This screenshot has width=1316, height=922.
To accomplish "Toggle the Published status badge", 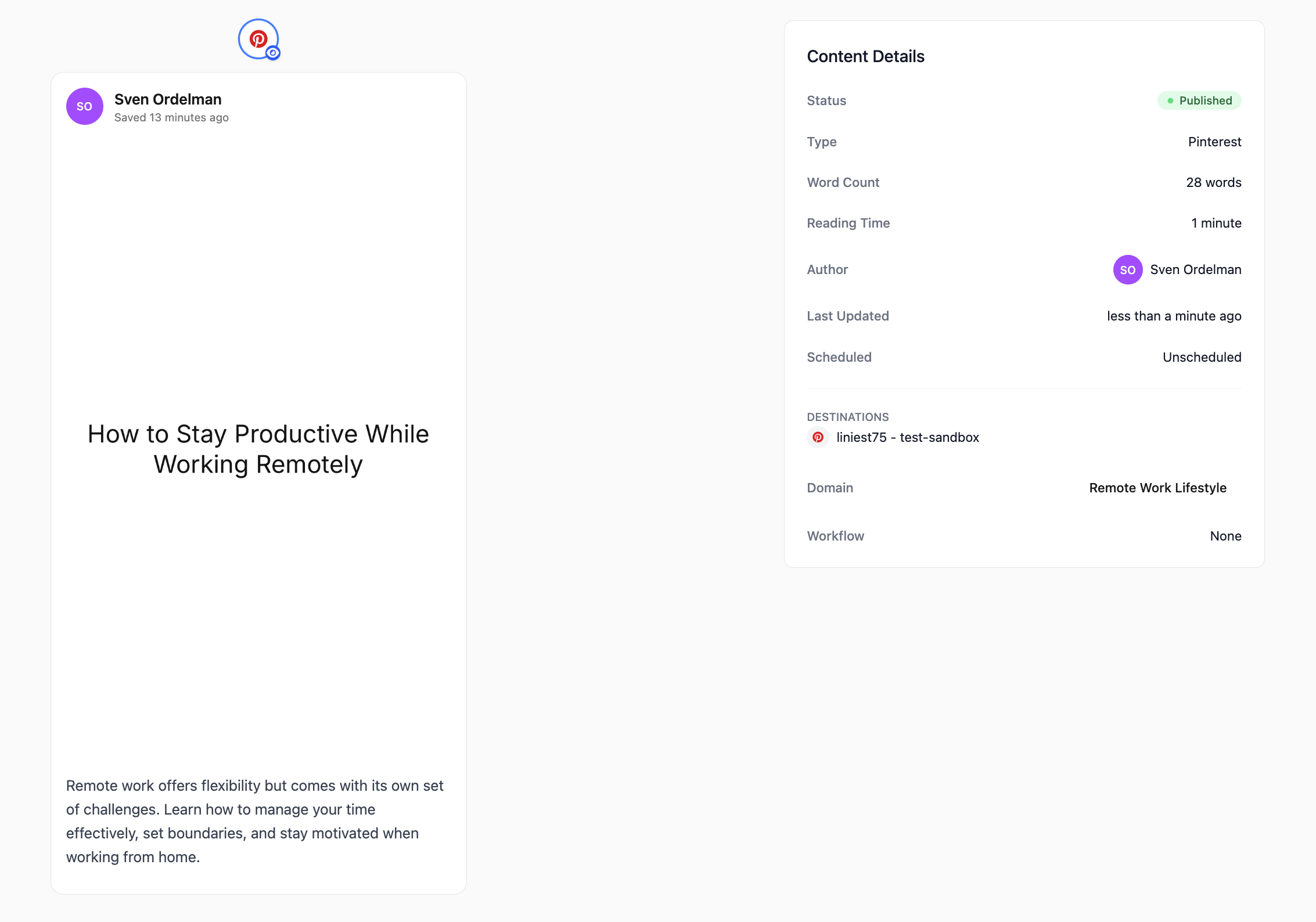I will coord(1200,100).
